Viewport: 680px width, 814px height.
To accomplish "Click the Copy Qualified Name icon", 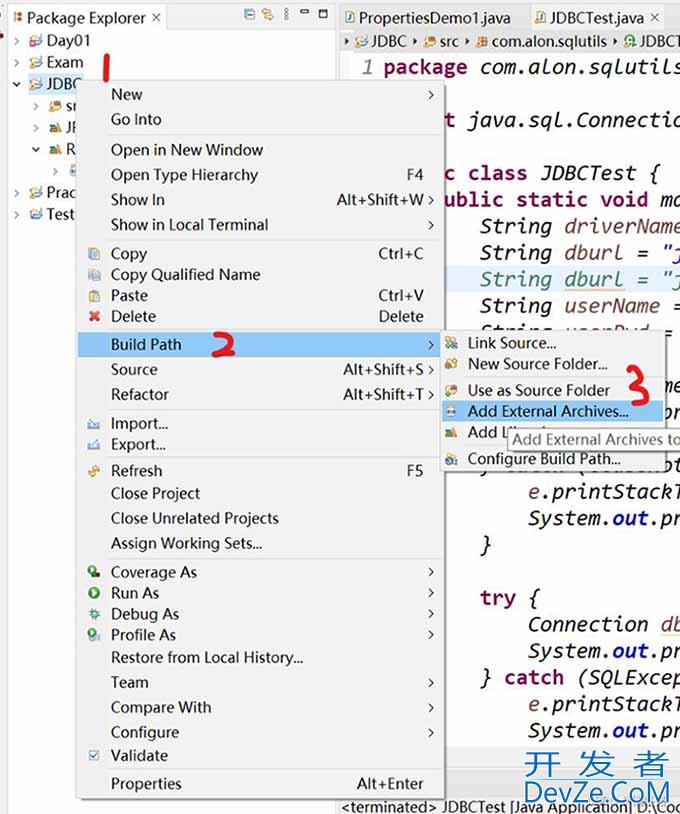I will point(94,275).
